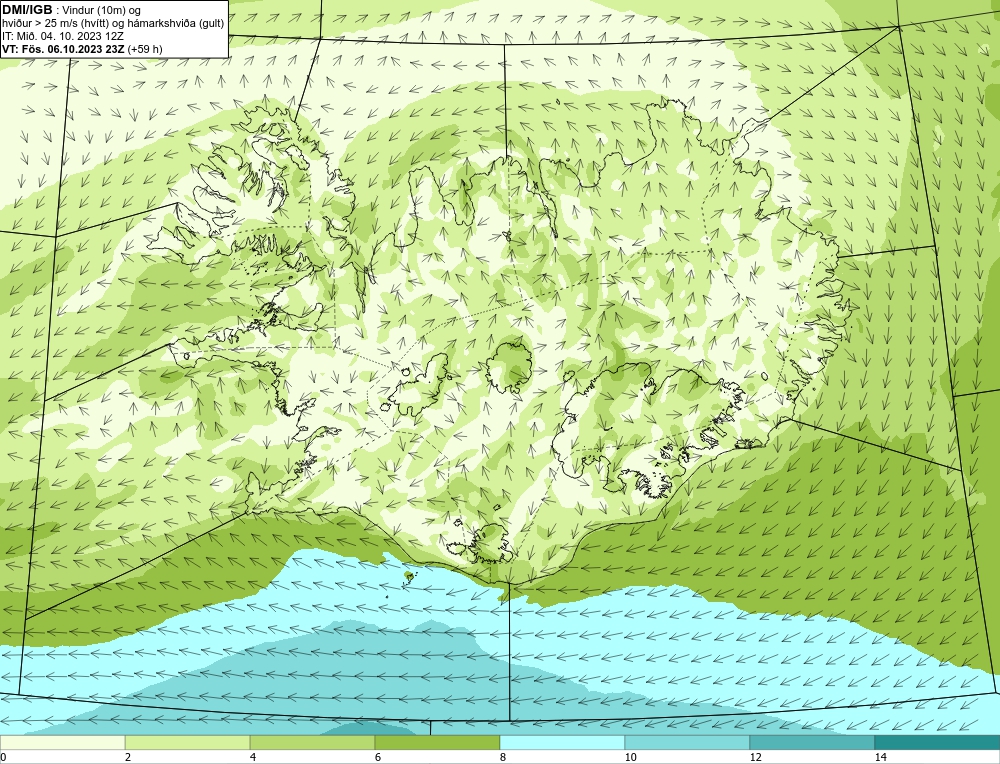Click the 10–12 m/s cyan legend swatch
The width and height of the screenshot is (1000, 764).
pos(687,742)
